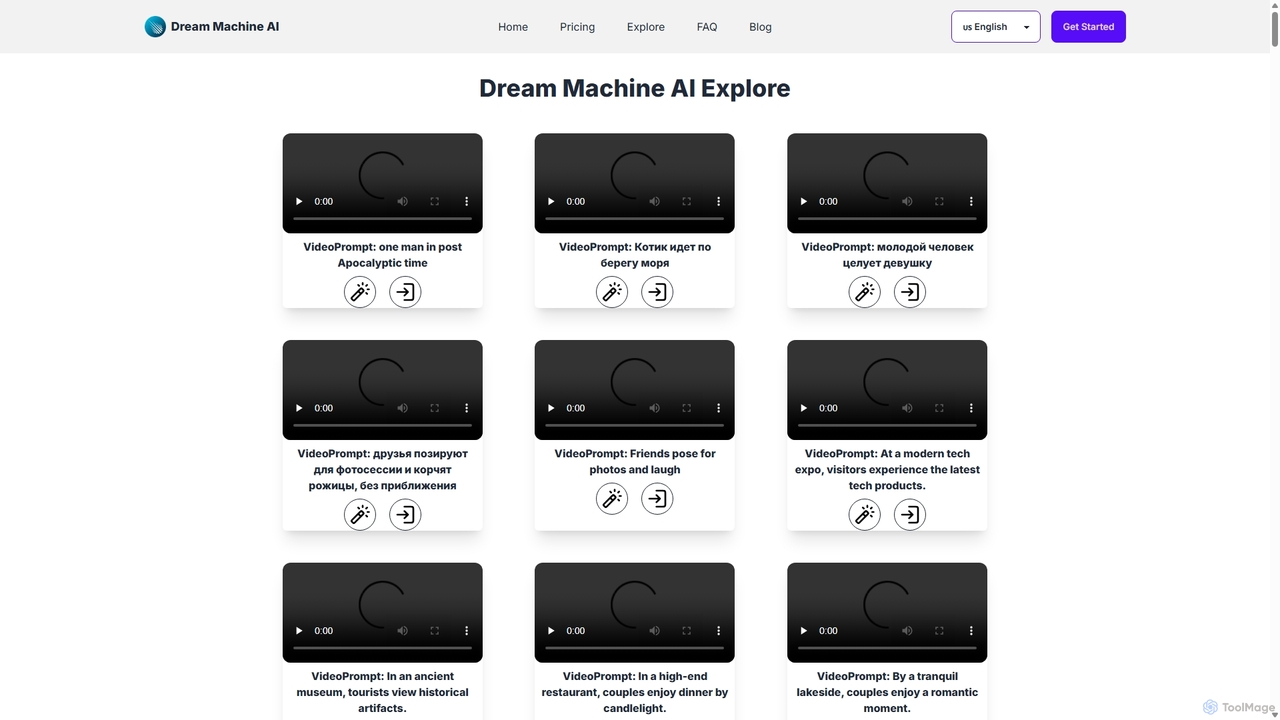Mute the 'Friends pose for photos and laugh' video
Viewport: 1280px width, 720px height.
pos(654,408)
